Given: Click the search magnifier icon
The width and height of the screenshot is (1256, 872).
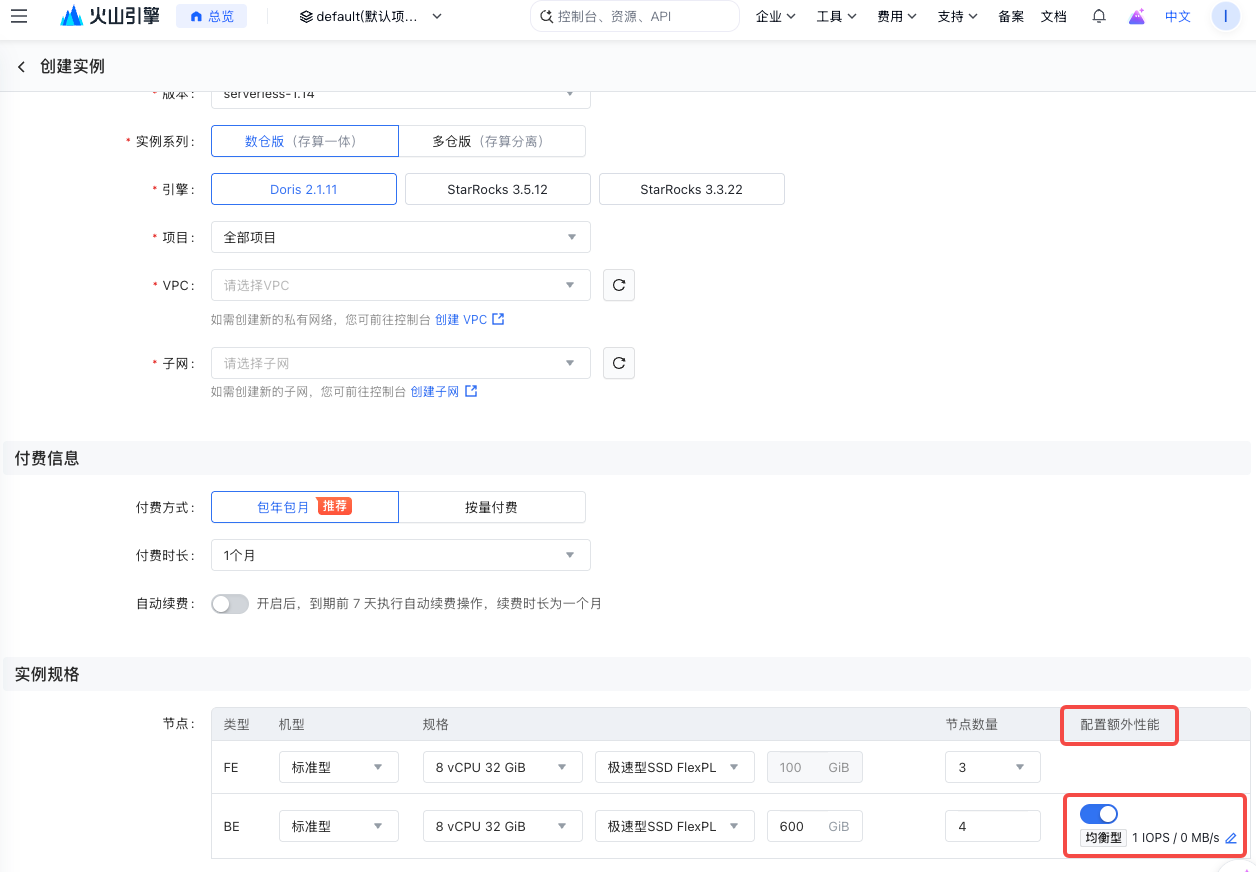Looking at the screenshot, I should tap(546, 16).
